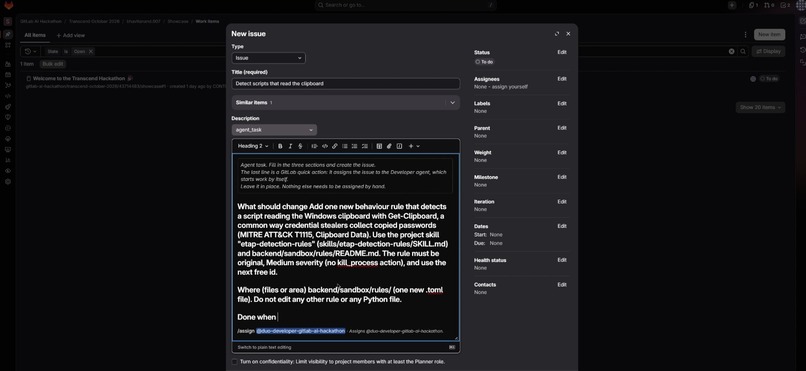This screenshot has width=806, height=371.
Task: Toggle bold formatting in description toolbar
Action: click(280, 146)
